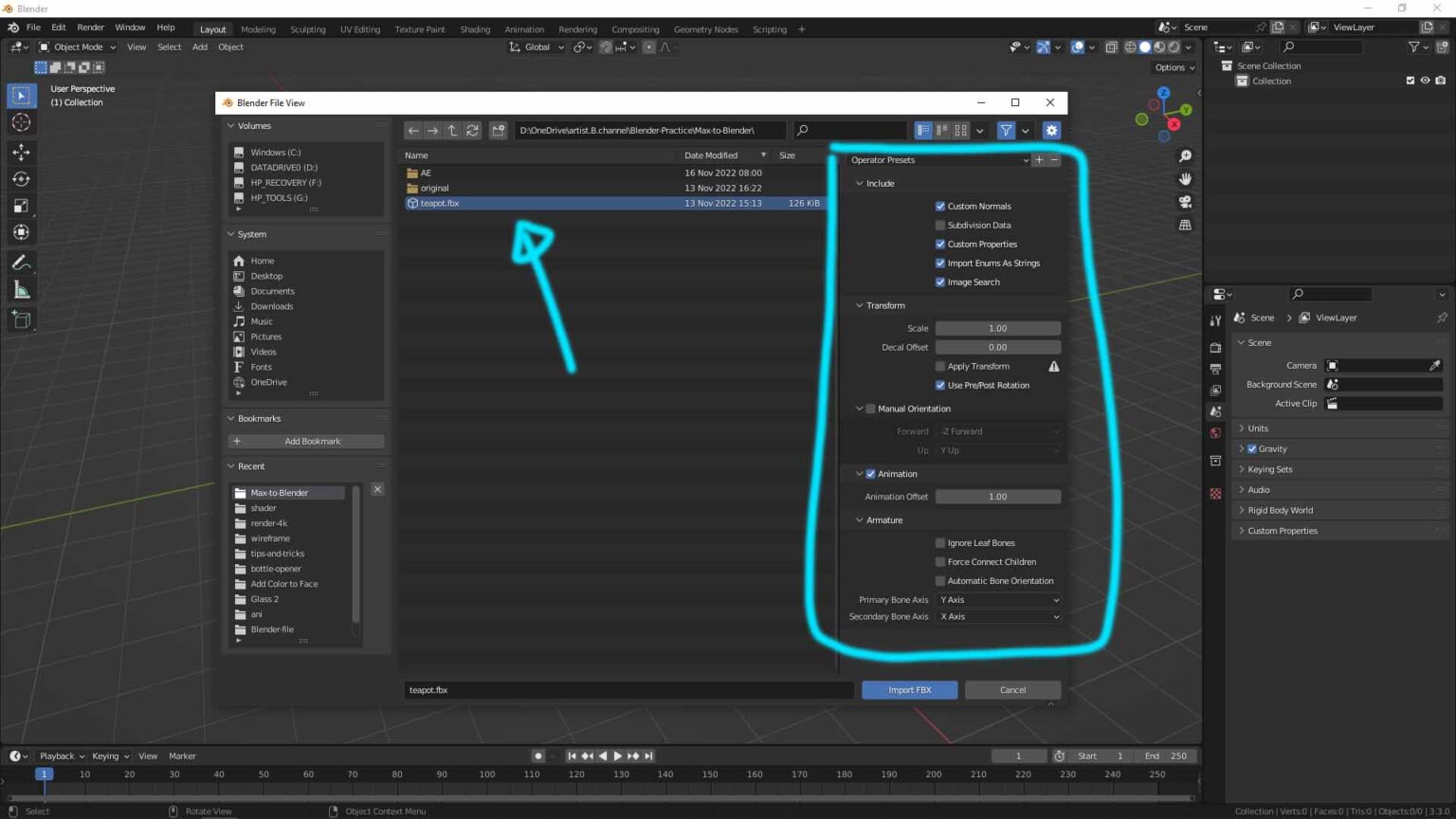This screenshot has height=819, width=1456.
Task: Click Import FBX button
Action: 910,690
